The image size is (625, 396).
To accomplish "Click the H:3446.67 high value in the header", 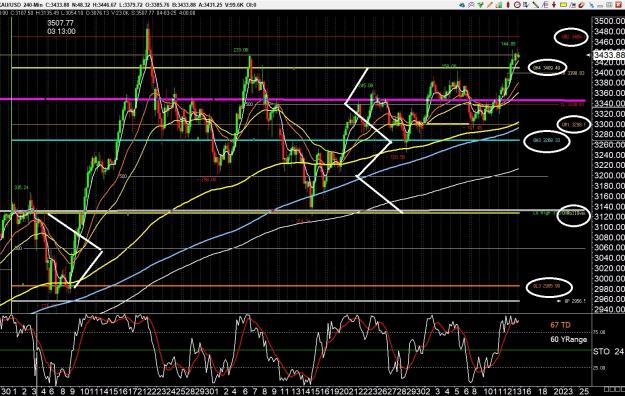I will (104, 5).
